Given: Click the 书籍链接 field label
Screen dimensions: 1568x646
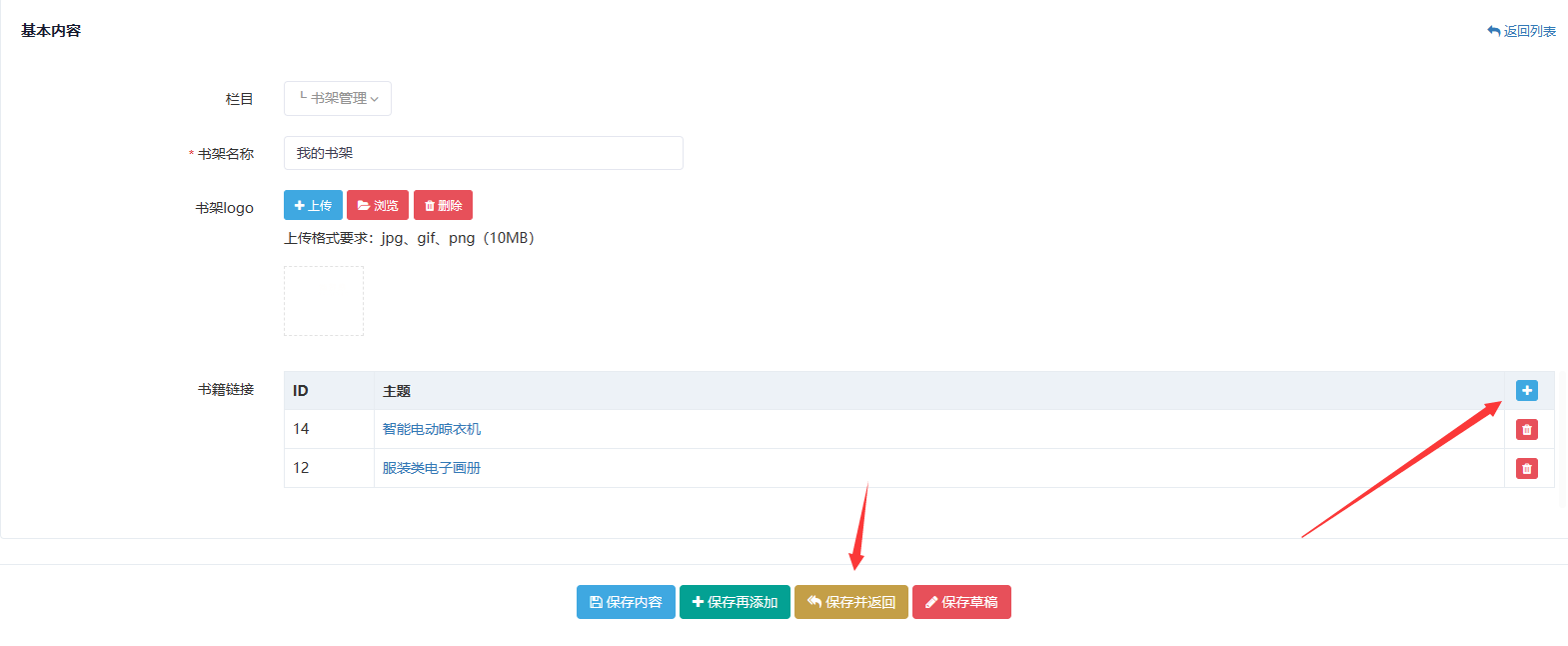Looking at the screenshot, I should 226,389.
